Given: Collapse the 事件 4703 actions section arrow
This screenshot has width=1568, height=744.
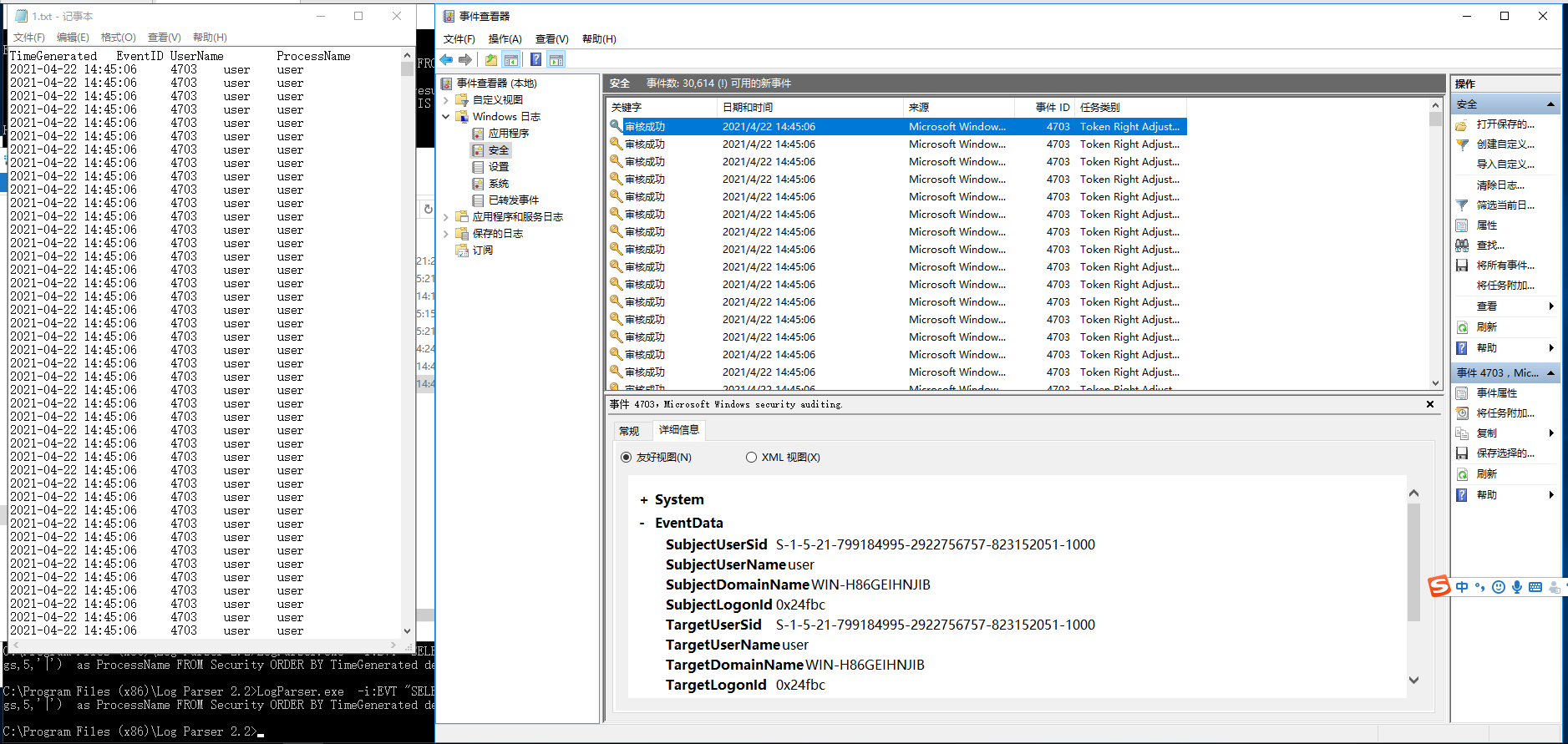Looking at the screenshot, I should click(x=1550, y=373).
